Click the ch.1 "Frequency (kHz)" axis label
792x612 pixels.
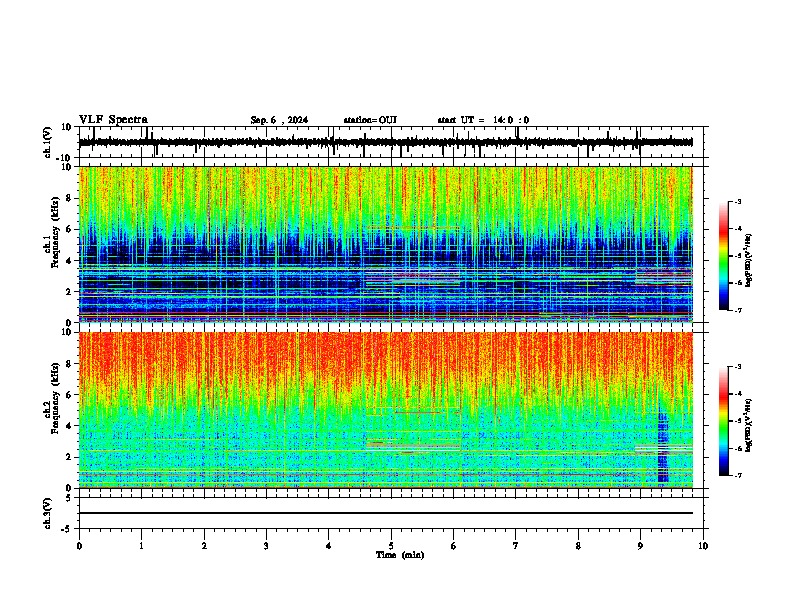(55, 232)
